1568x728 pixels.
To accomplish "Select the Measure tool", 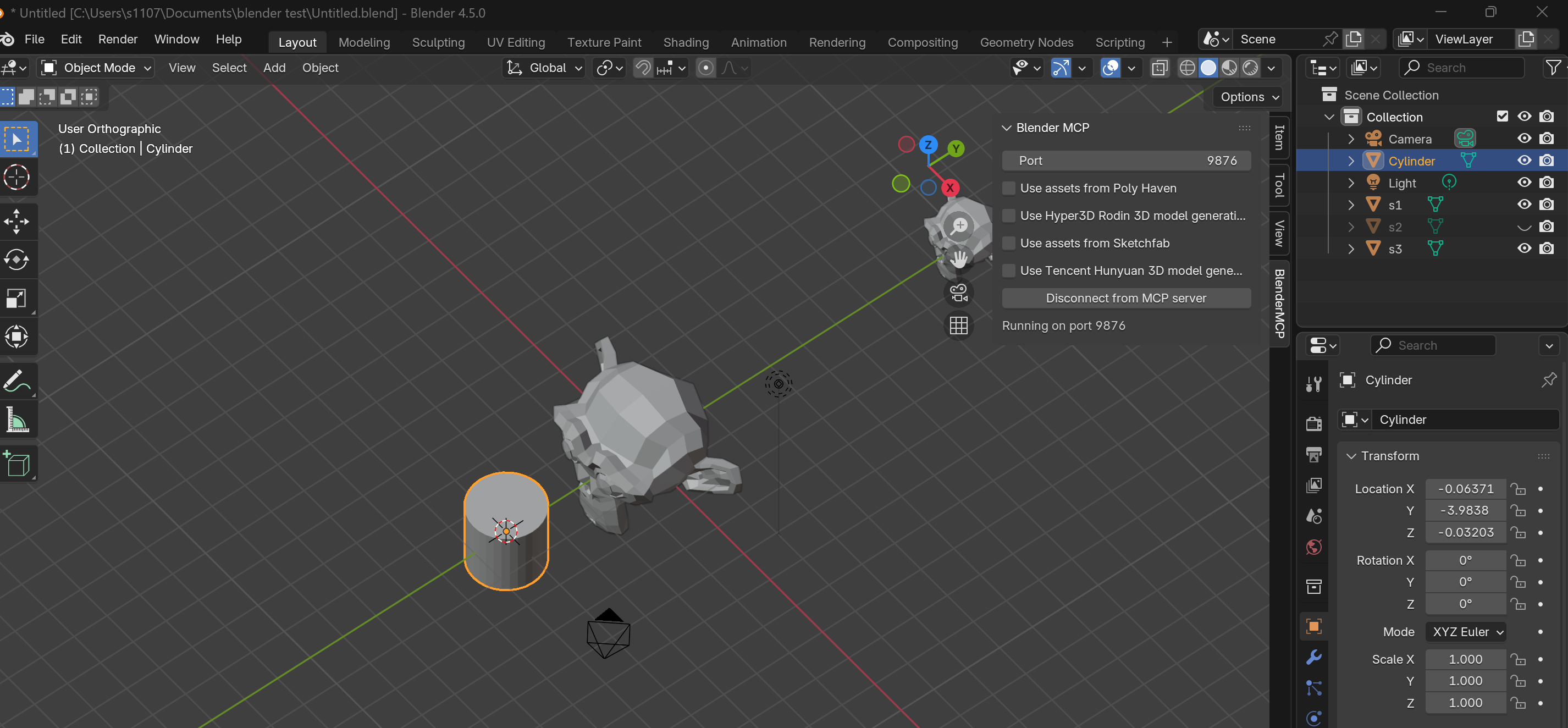I will [16, 420].
